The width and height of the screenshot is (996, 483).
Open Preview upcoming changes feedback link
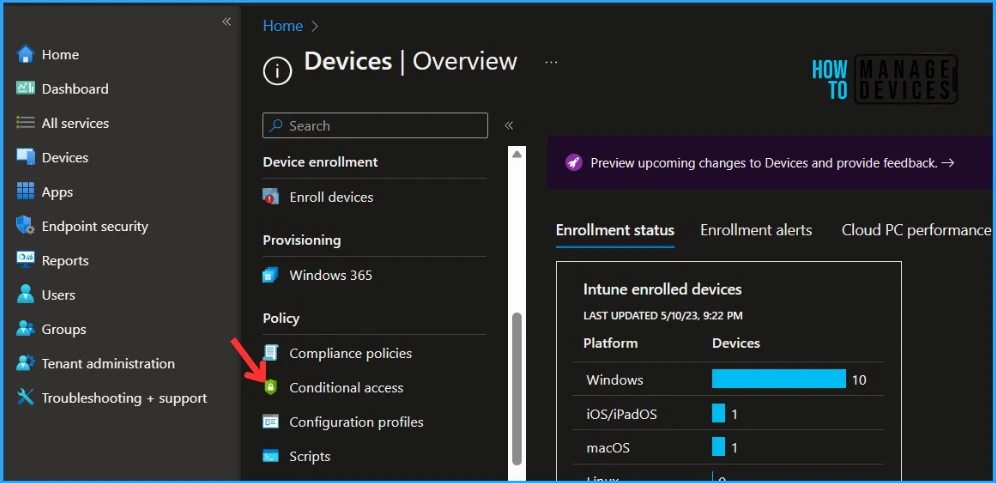tap(772, 163)
